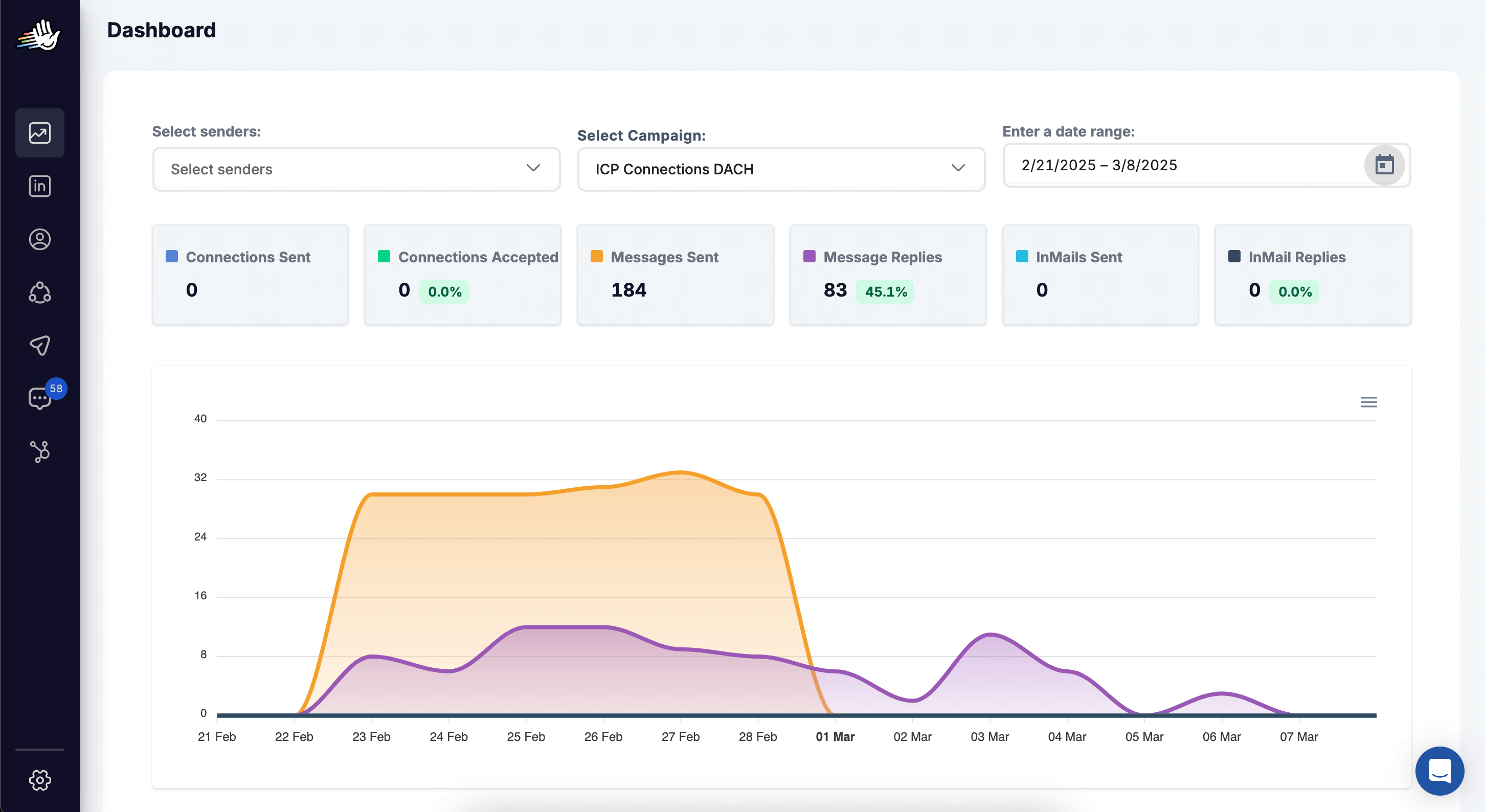Click the 45.1% reply rate badge
The width and height of the screenshot is (1485, 812).
[x=886, y=291]
